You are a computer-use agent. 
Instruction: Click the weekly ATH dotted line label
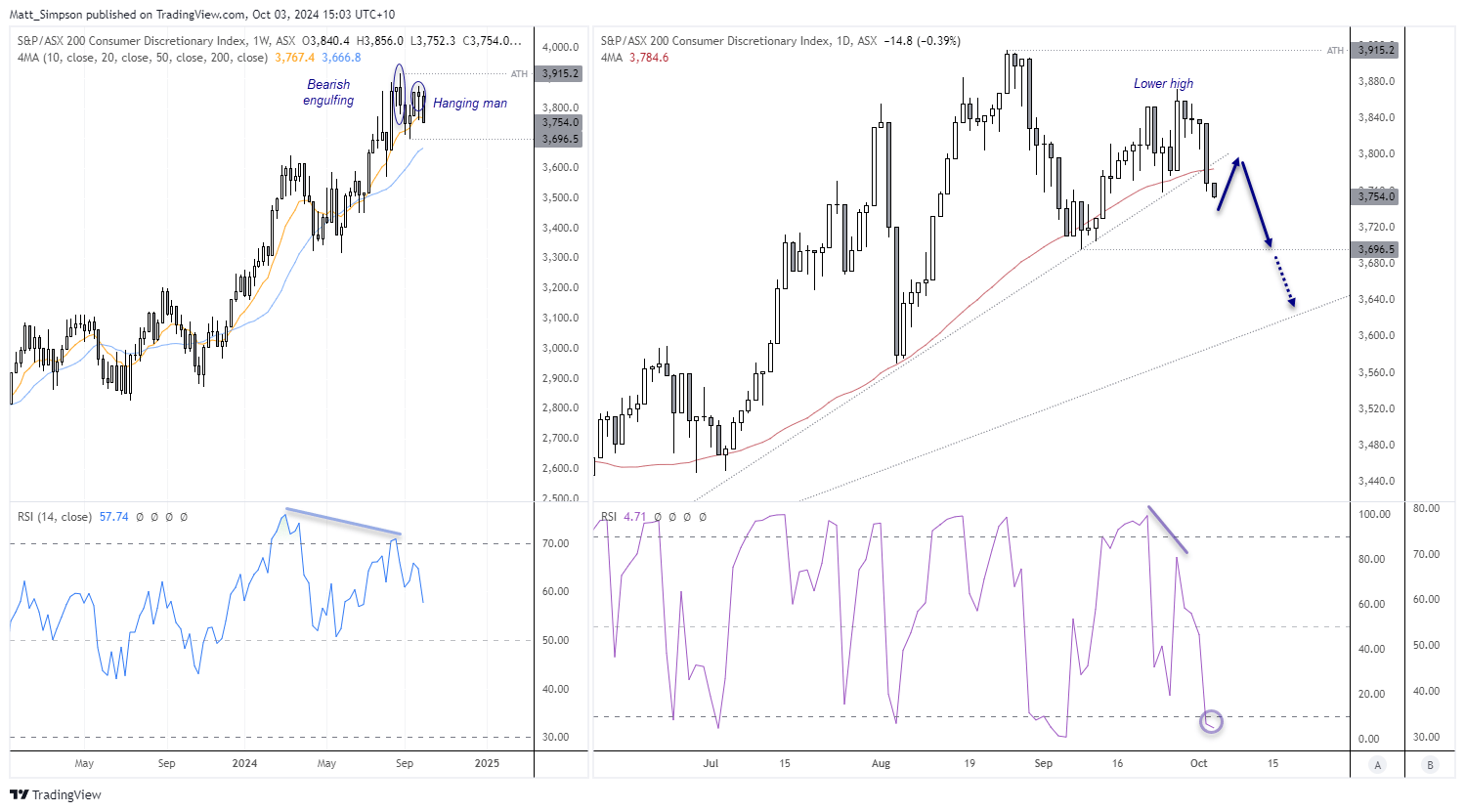click(x=519, y=73)
